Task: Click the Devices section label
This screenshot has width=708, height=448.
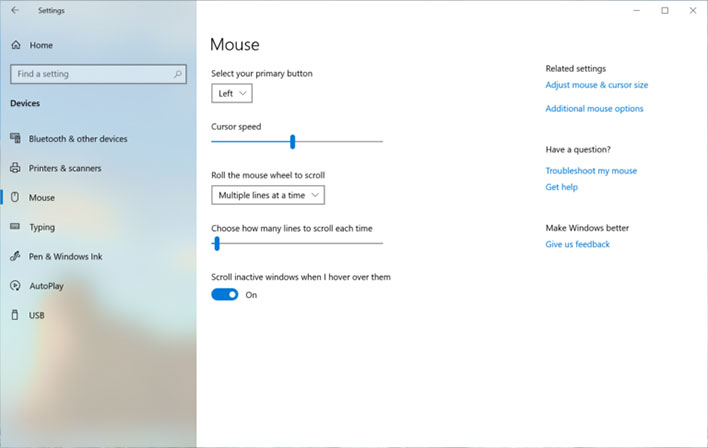Action: coord(25,103)
